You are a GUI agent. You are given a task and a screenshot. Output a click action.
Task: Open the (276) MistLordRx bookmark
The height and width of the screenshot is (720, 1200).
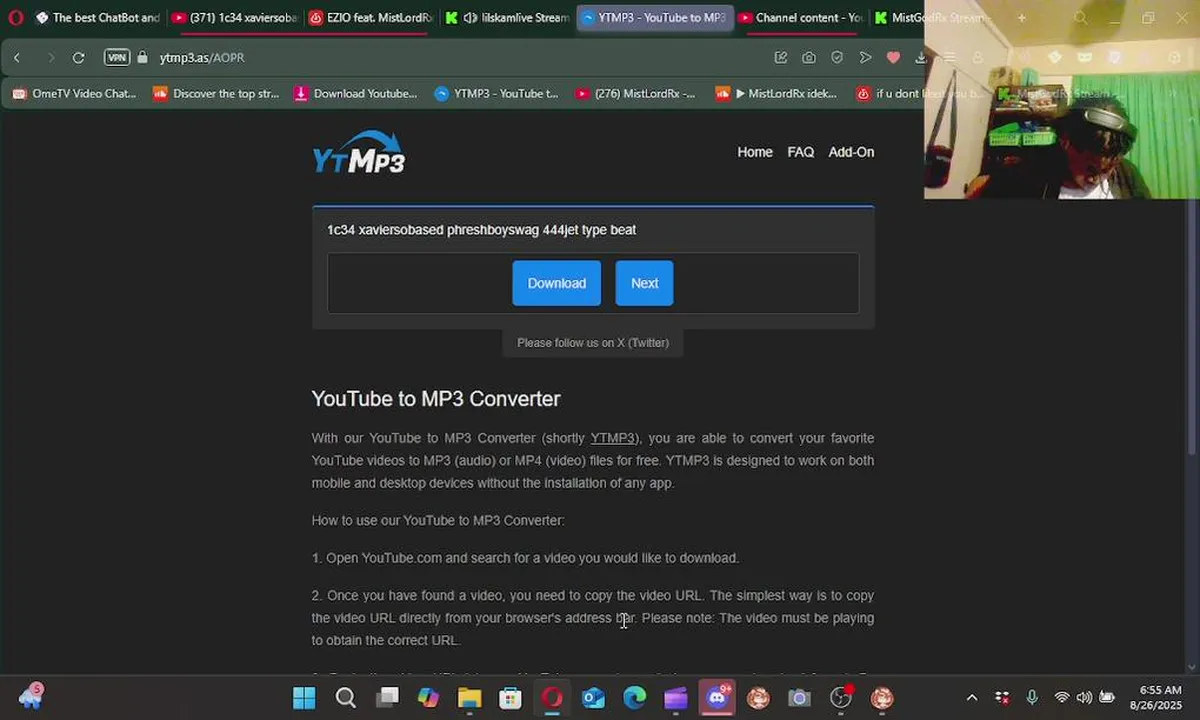click(636, 94)
